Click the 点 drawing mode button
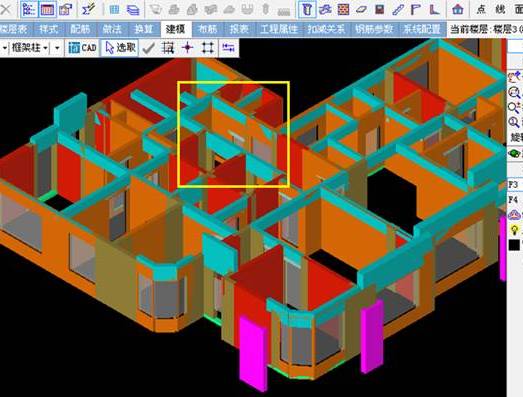This screenshot has height=397, width=523. [481, 9]
